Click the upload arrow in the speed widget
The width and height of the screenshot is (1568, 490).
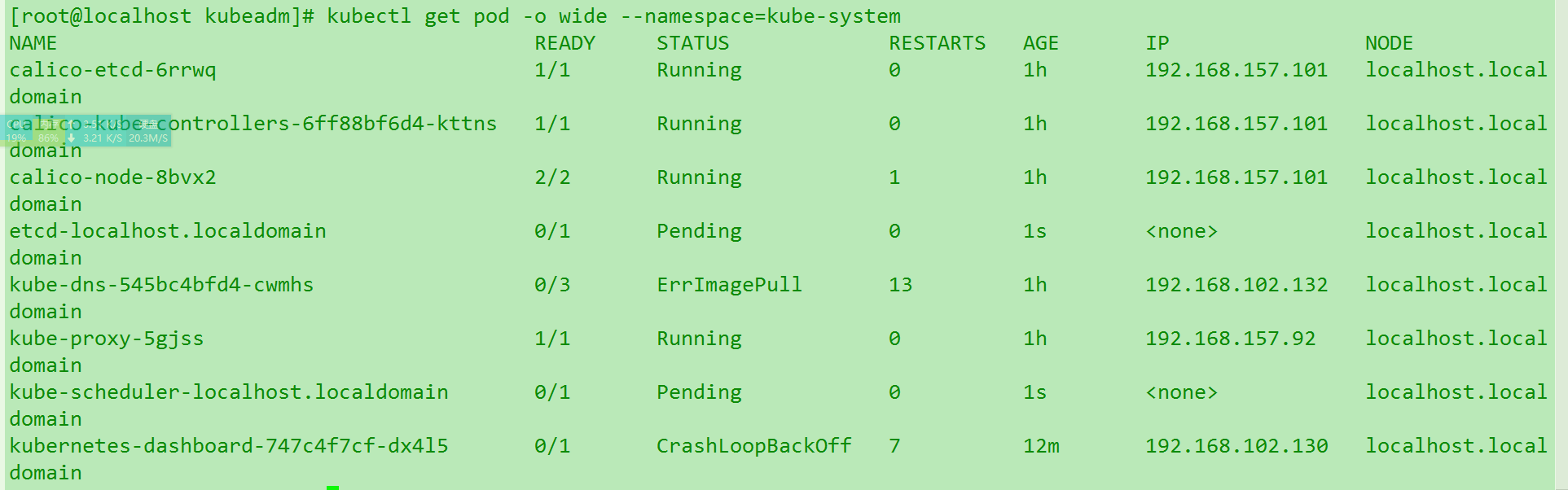[x=72, y=124]
